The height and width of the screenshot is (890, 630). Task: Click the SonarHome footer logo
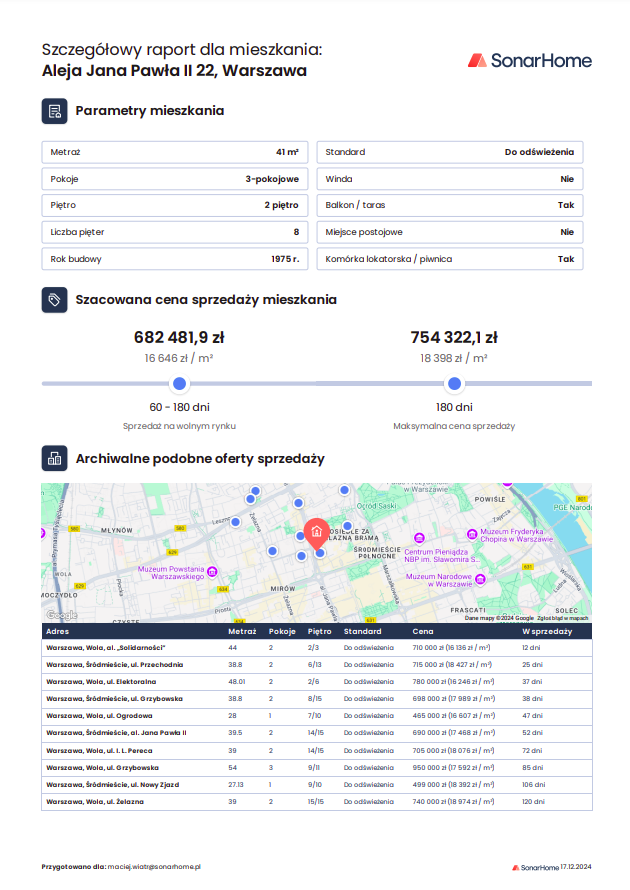[x=534, y=866]
